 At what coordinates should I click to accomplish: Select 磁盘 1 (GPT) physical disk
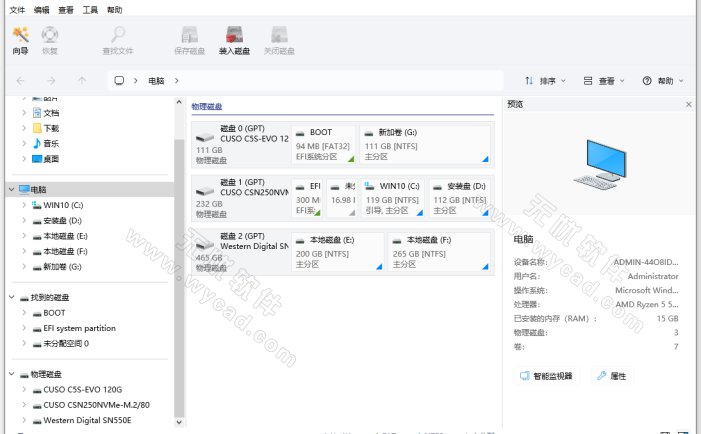click(x=241, y=198)
